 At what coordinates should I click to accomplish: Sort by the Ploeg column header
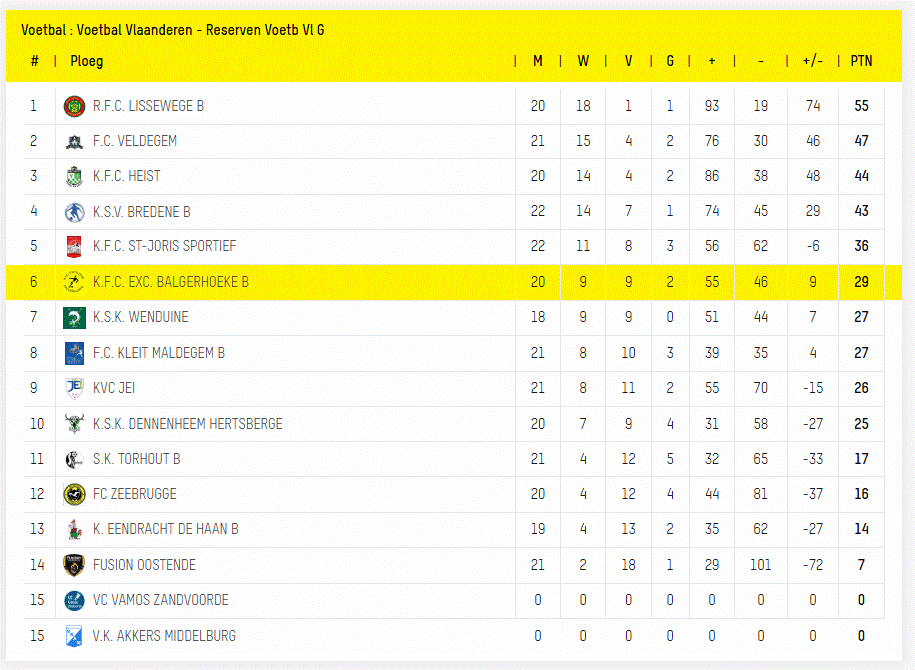(86, 61)
